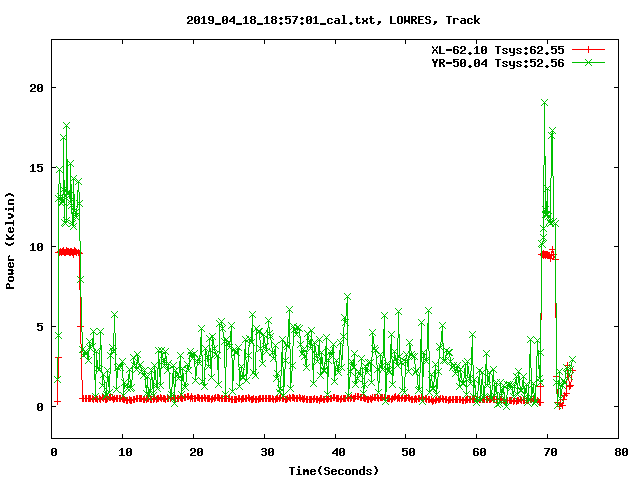The width and height of the screenshot is (640, 480).
Task: Click the y-axis tick label "5"
Action: (x=40, y=327)
